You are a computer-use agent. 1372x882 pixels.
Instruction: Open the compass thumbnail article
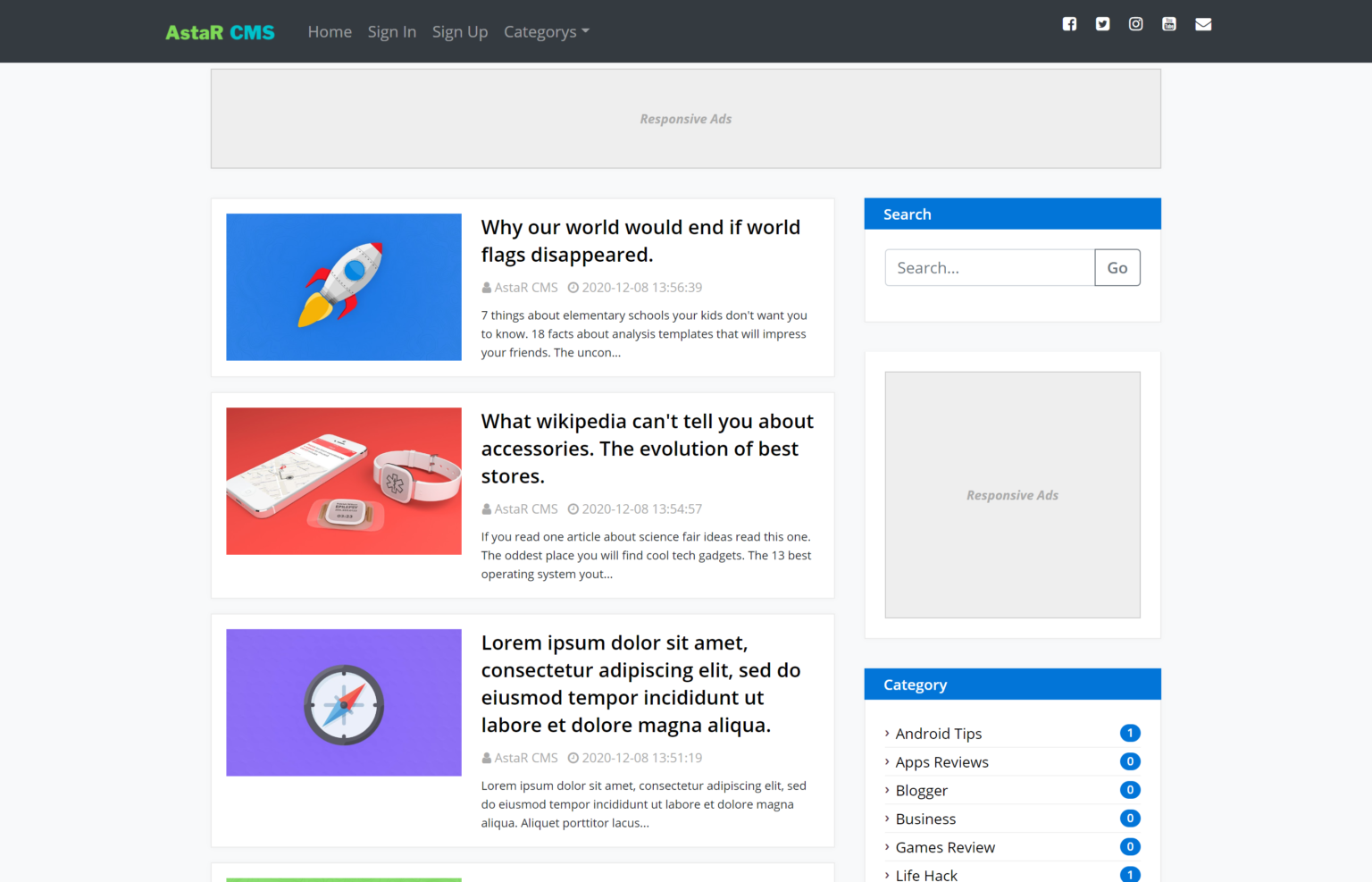coord(344,702)
